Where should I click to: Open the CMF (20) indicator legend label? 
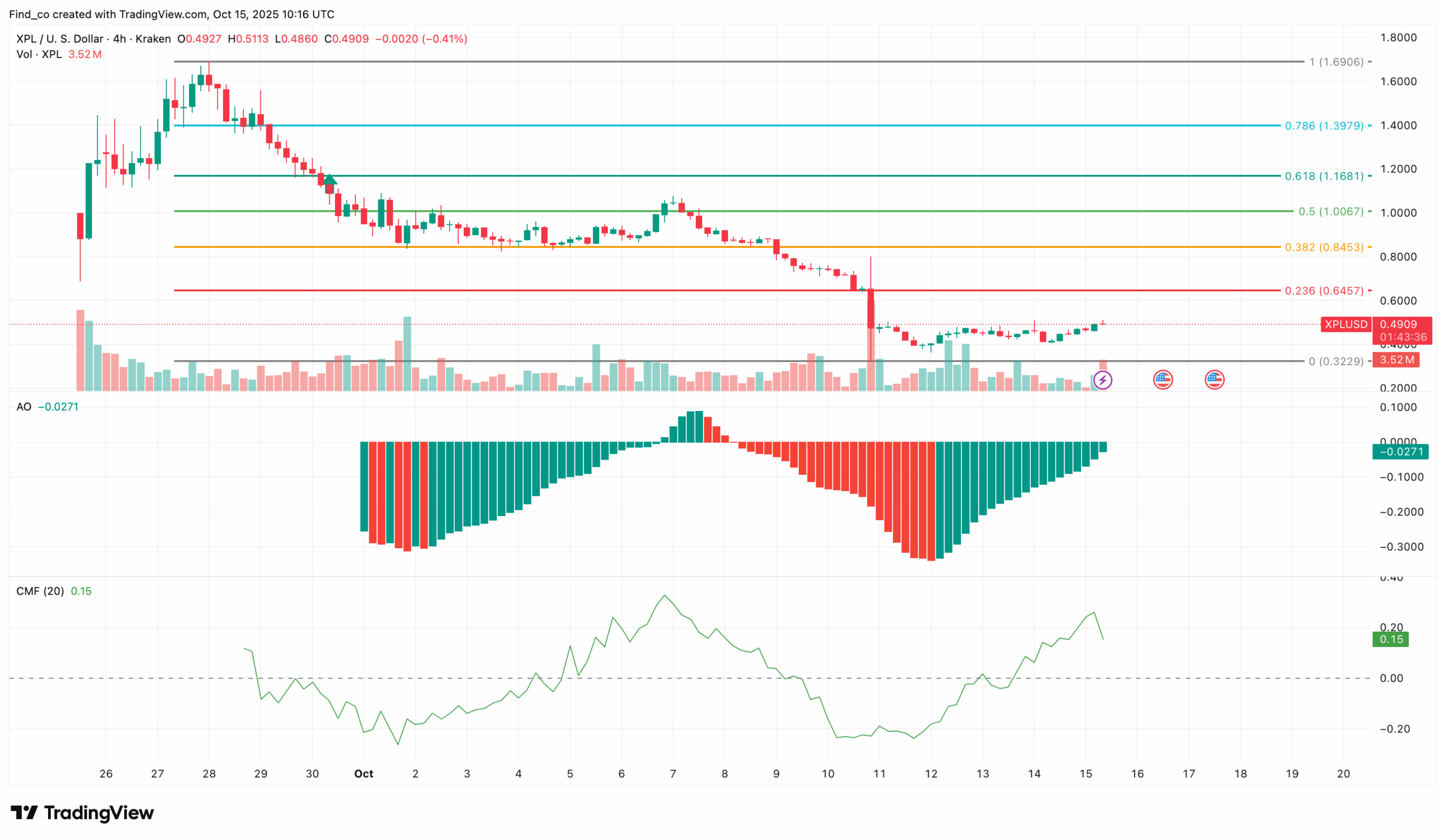pos(40,591)
